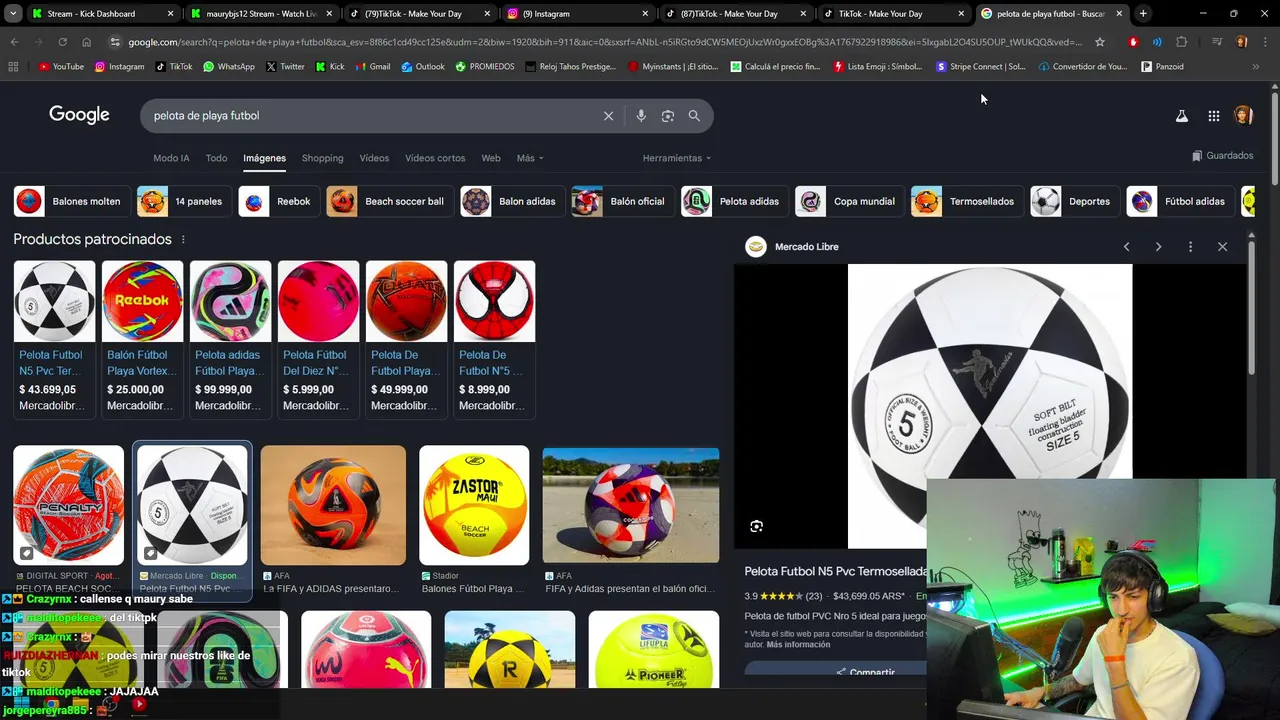Filter by 14 paneles chip

click(x=183, y=201)
